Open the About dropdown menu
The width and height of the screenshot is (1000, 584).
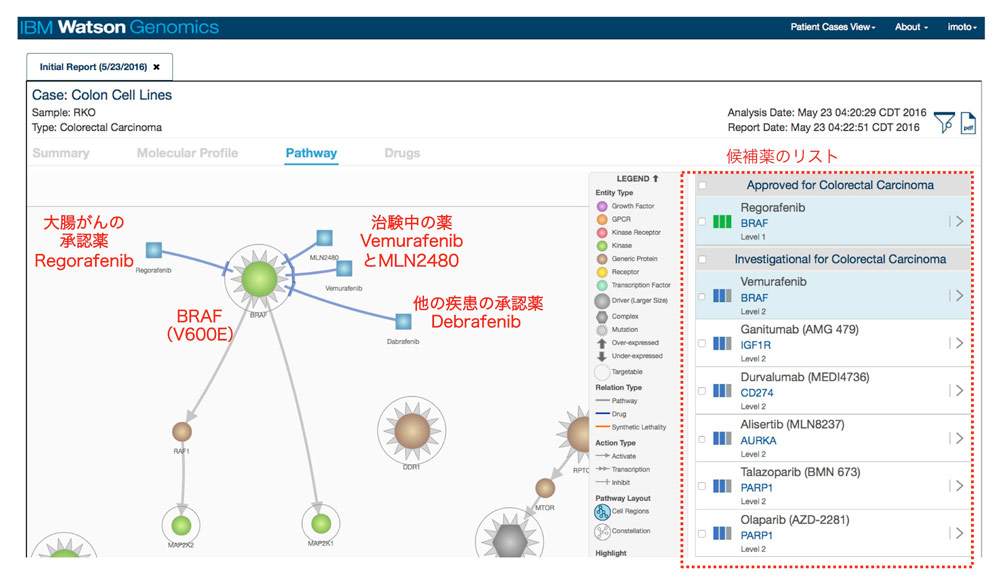click(911, 27)
